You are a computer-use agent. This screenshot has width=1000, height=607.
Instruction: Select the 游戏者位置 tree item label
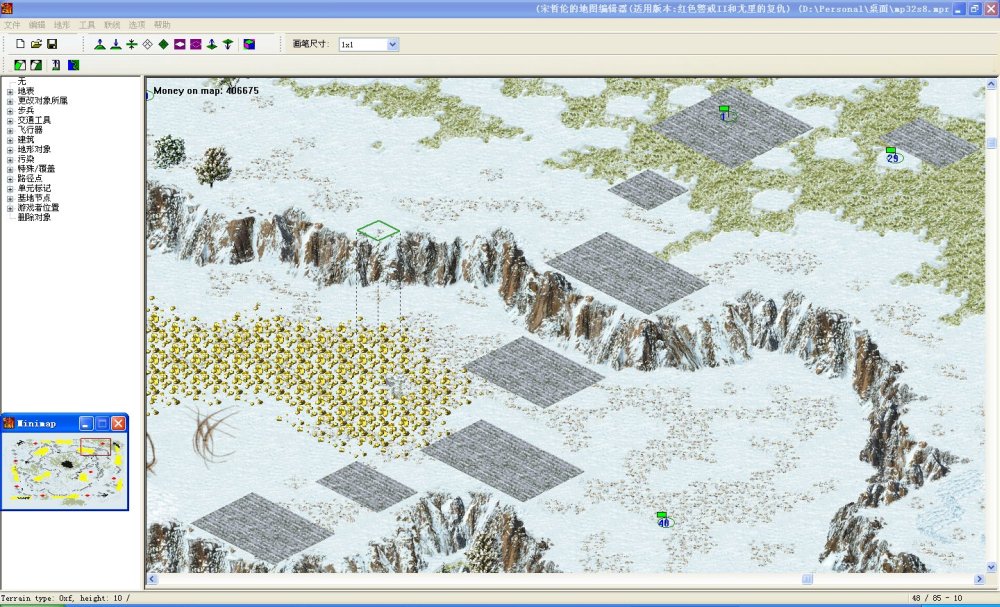[38, 208]
